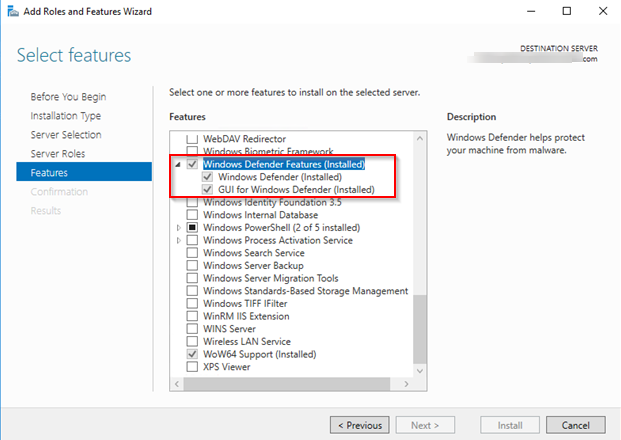Select the WebDAV Redirector checkbox

point(193,138)
